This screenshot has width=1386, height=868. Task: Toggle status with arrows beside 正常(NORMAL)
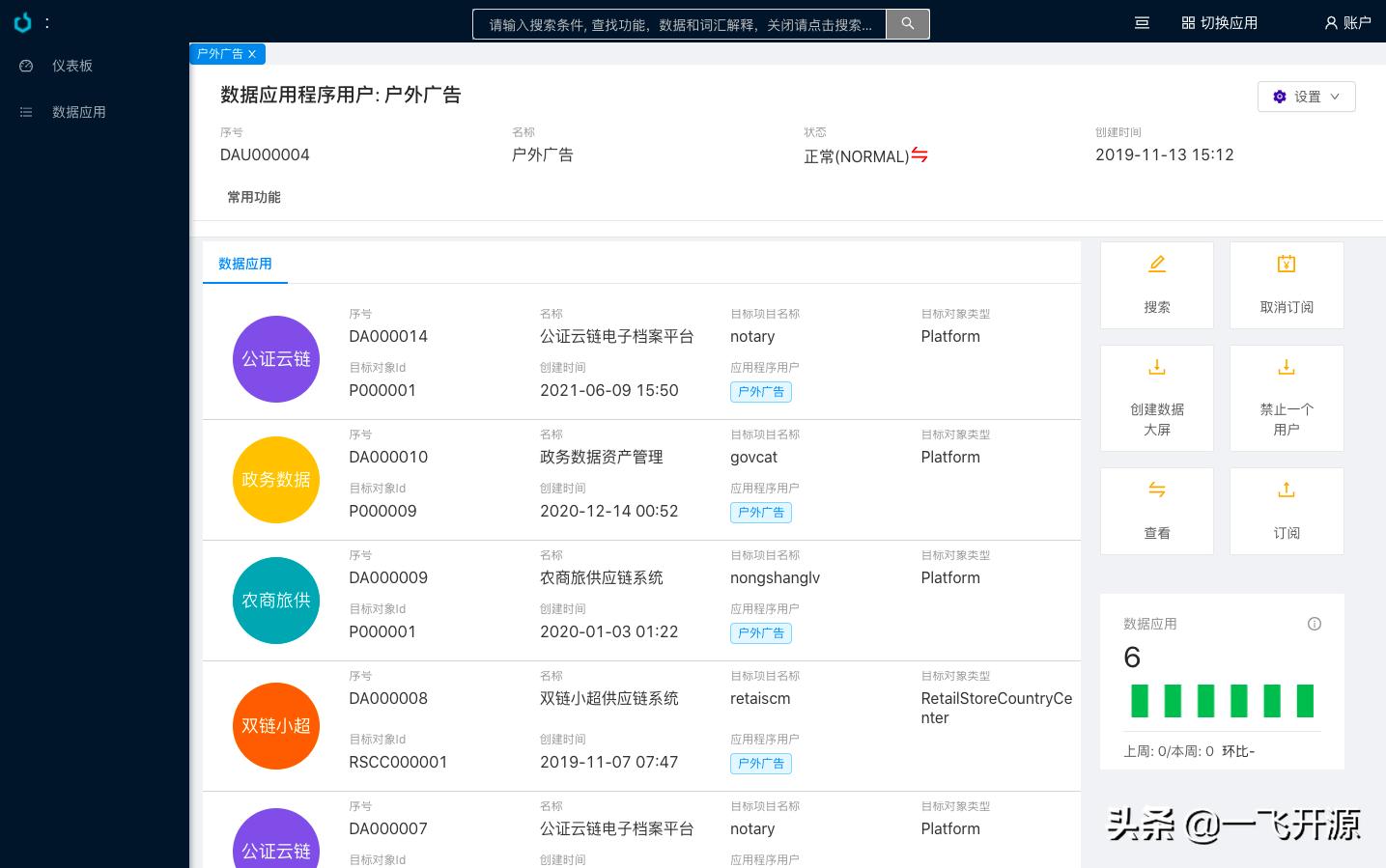point(919,154)
